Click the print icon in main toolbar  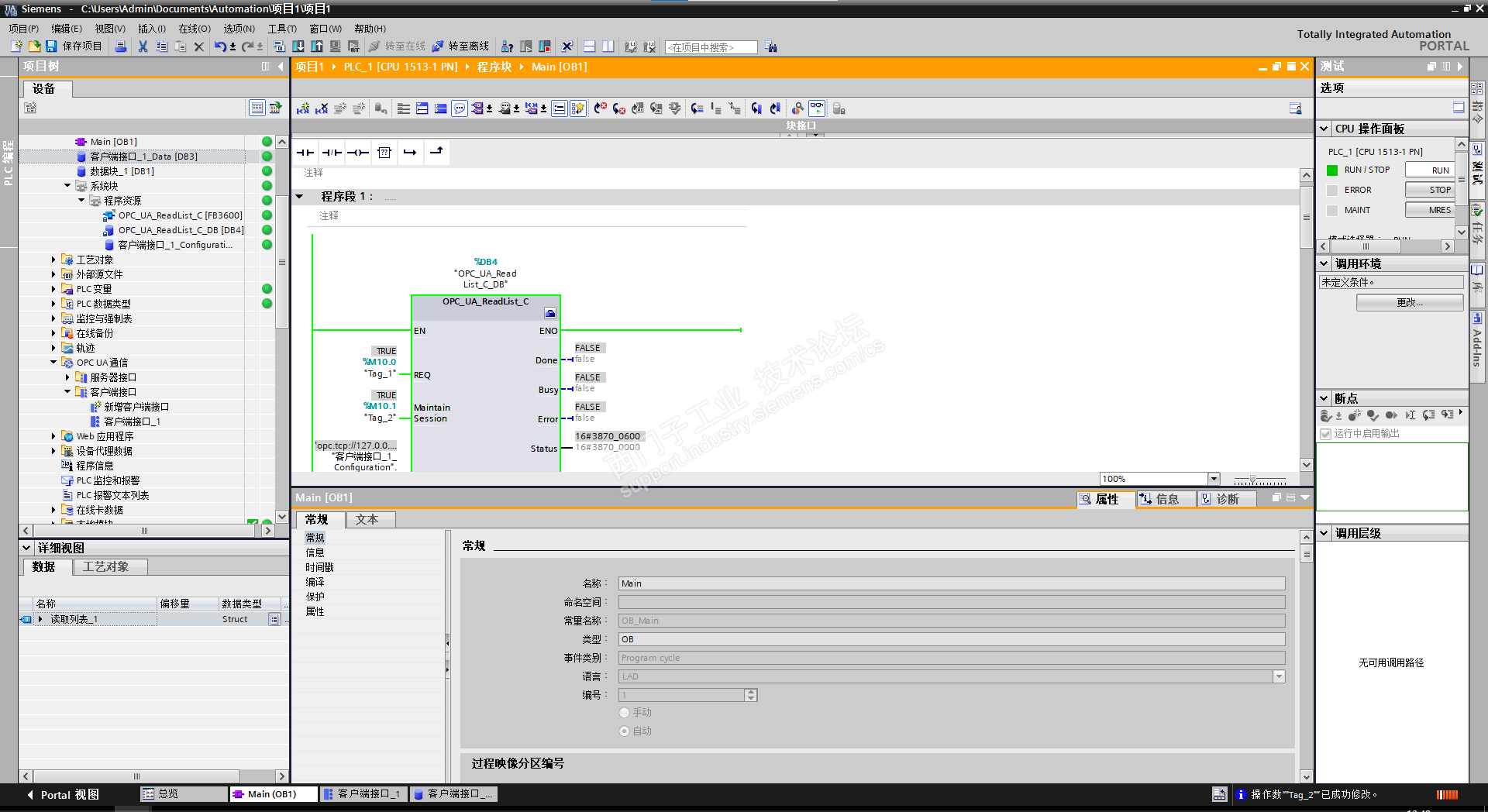121,46
